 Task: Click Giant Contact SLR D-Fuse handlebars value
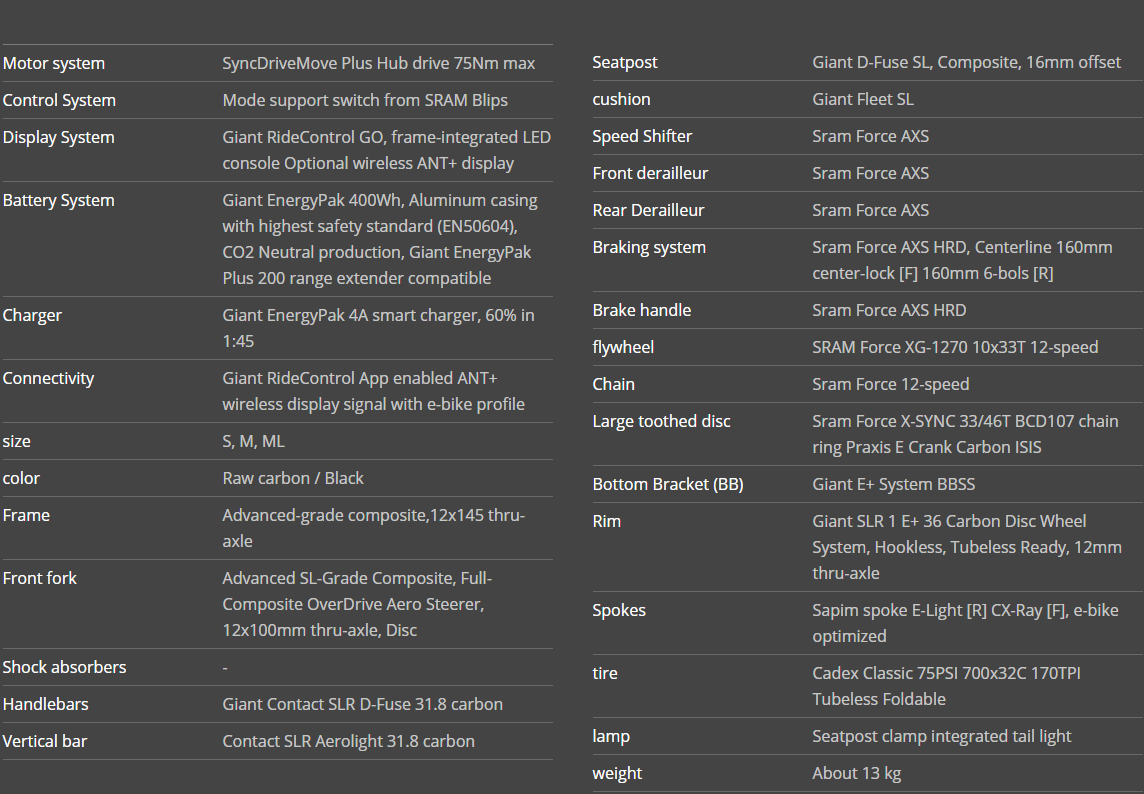[x=362, y=705]
